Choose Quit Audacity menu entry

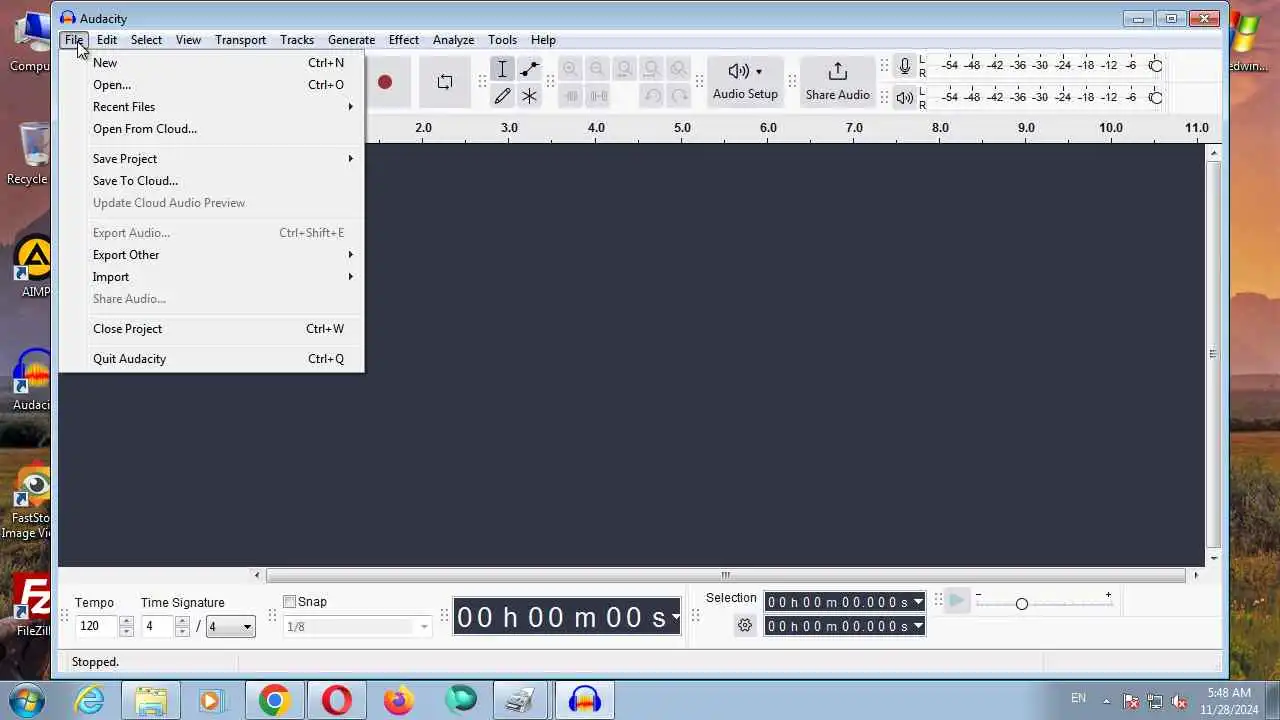coord(211,359)
